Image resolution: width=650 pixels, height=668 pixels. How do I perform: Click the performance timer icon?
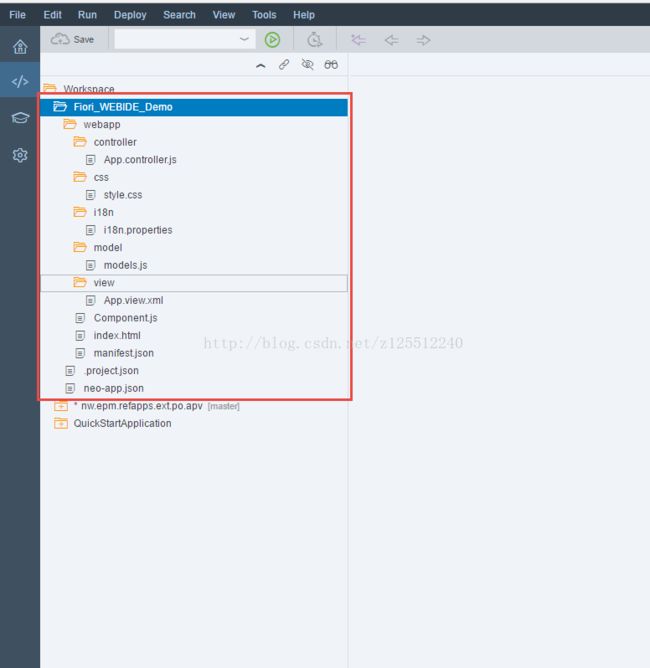pyautogui.click(x=314, y=40)
